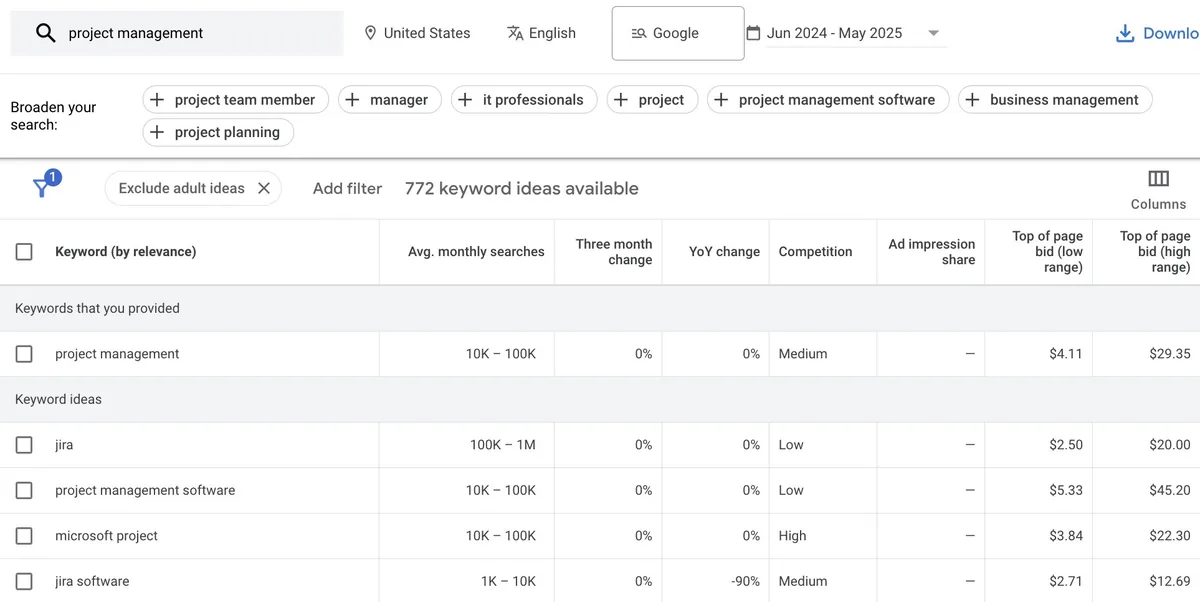Check the 'microsoft project' row checkbox

tap(24, 536)
